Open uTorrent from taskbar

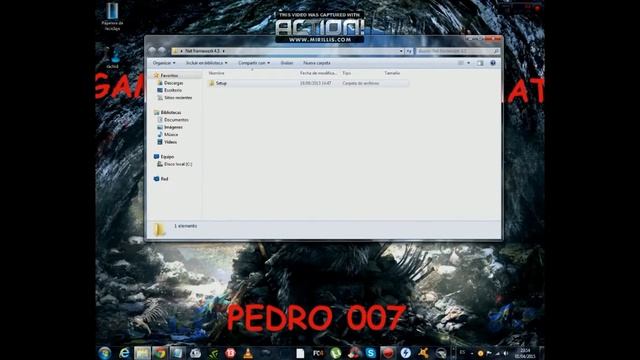click(x=336, y=353)
